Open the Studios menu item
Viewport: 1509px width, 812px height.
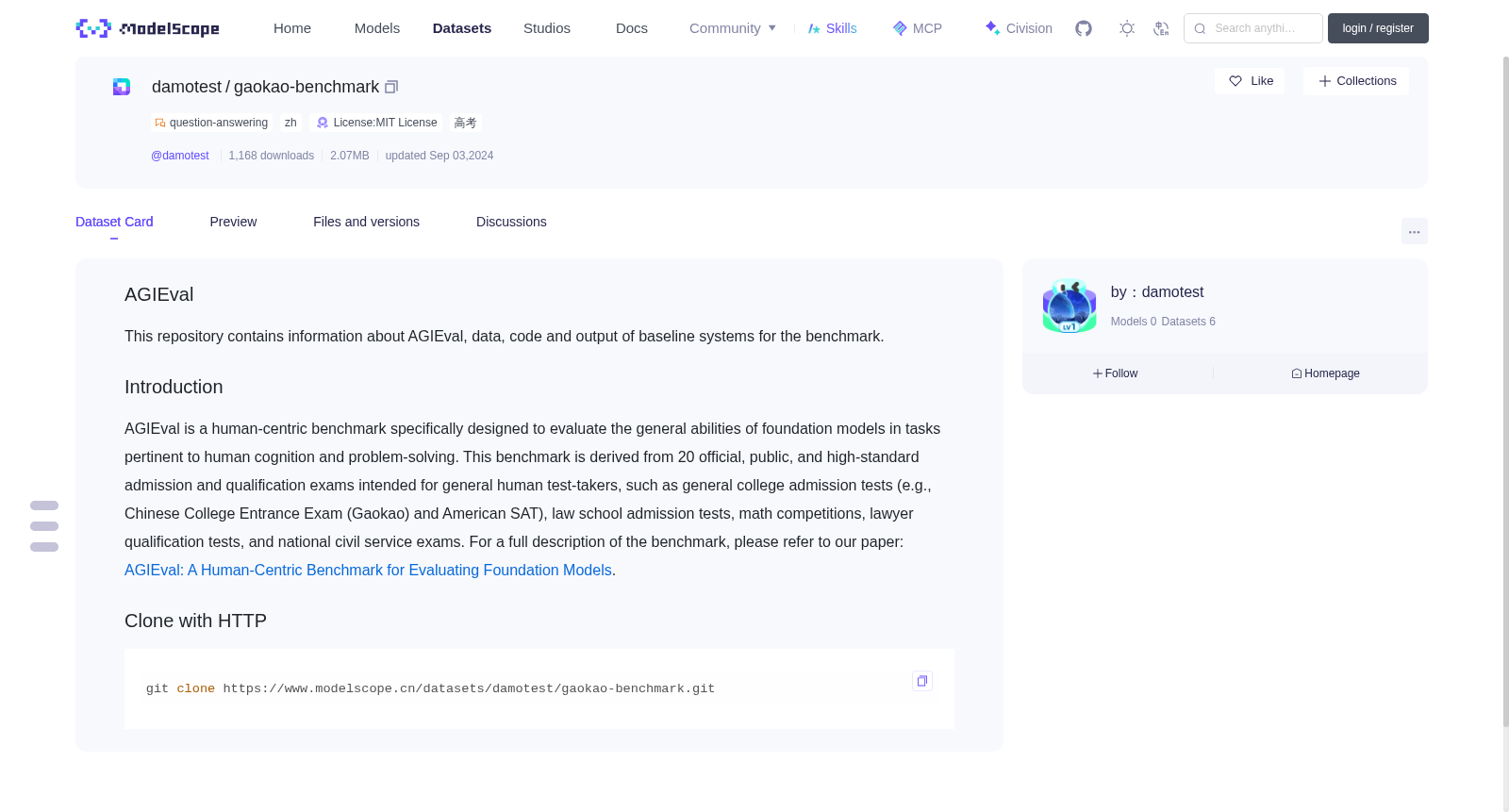(x=547, y=28)
